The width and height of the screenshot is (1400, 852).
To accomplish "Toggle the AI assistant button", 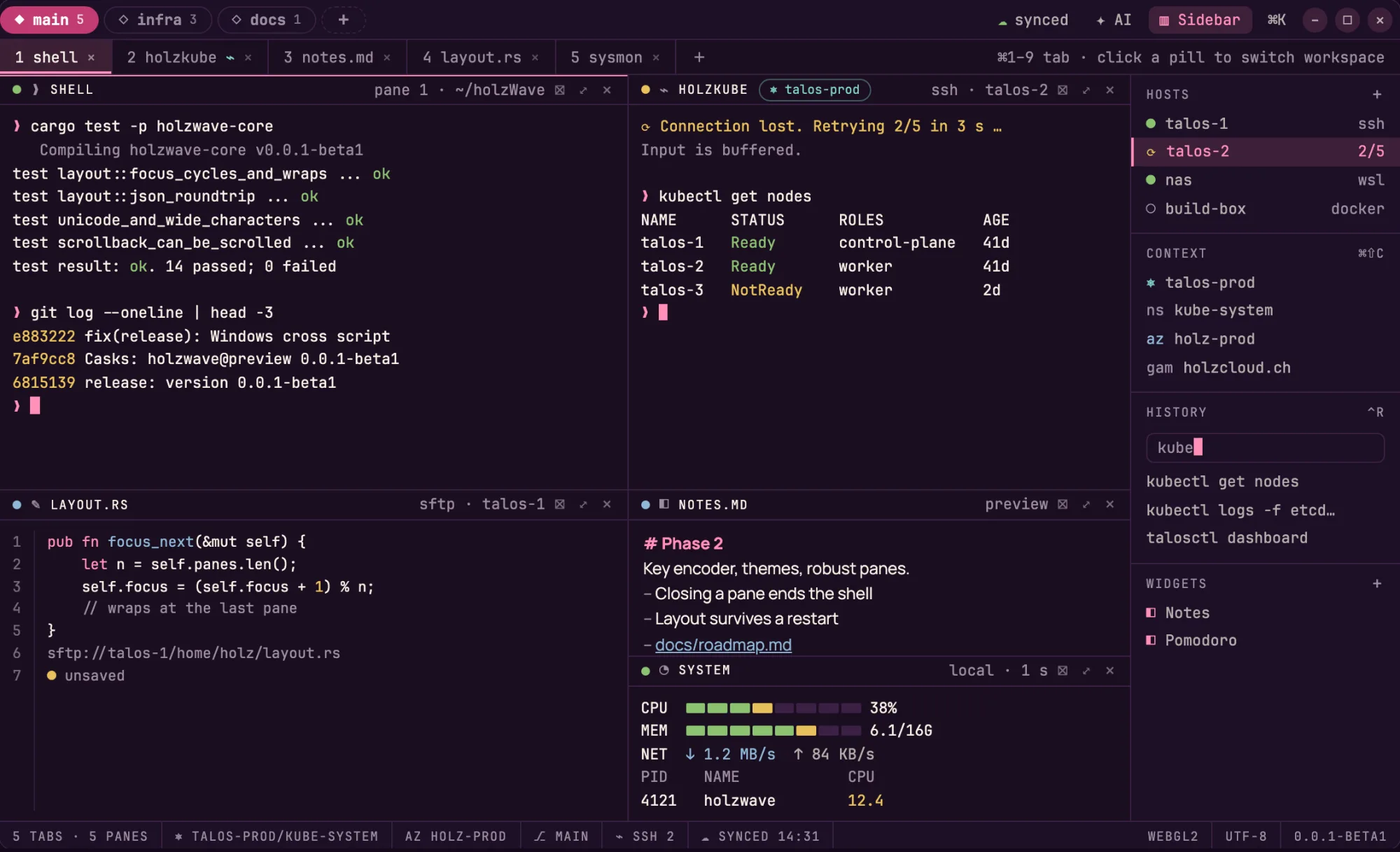I will click(x=1114, y=20).
